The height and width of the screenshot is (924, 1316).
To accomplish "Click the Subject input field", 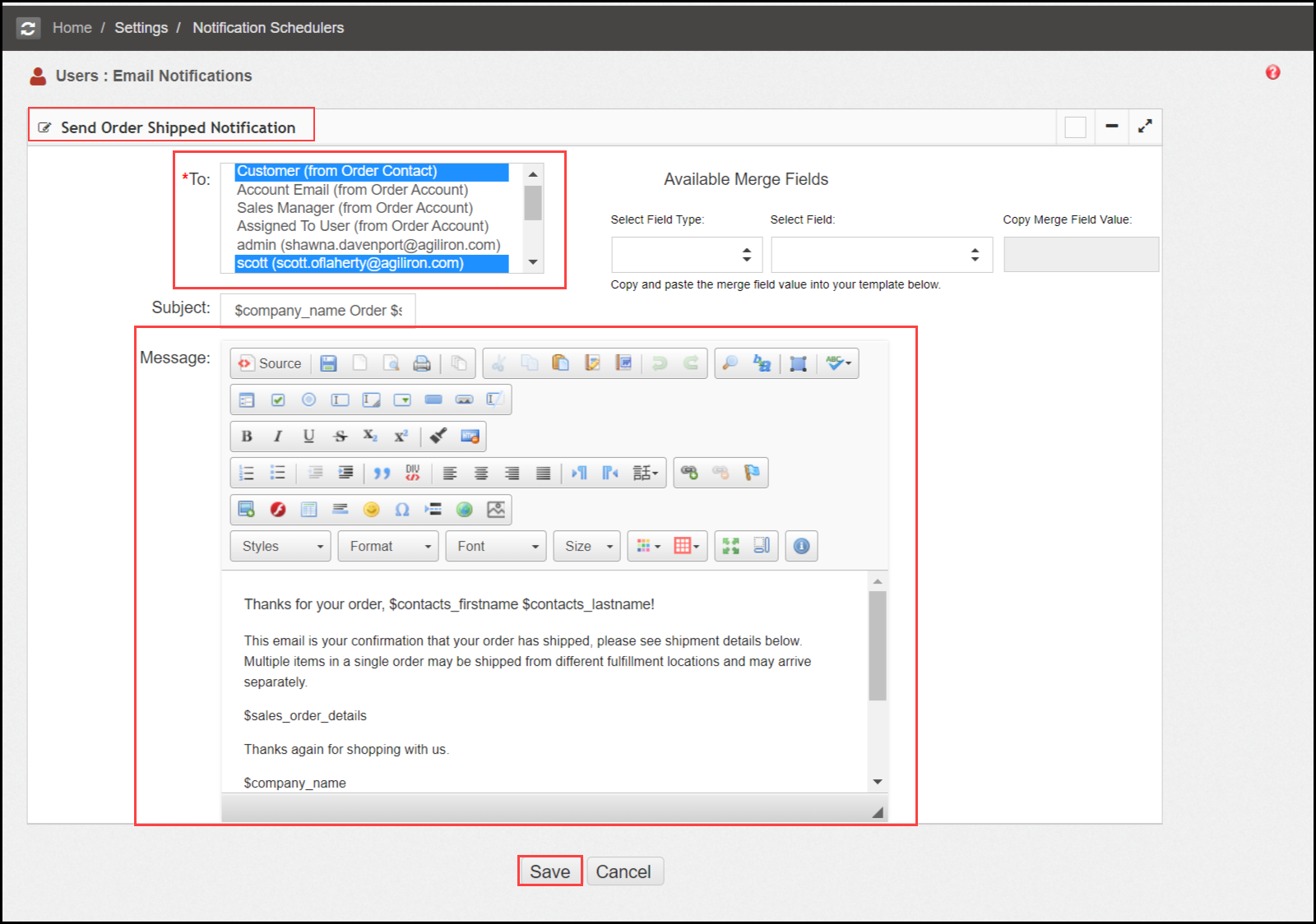I will pyautogui.click(x=317, y=311).
